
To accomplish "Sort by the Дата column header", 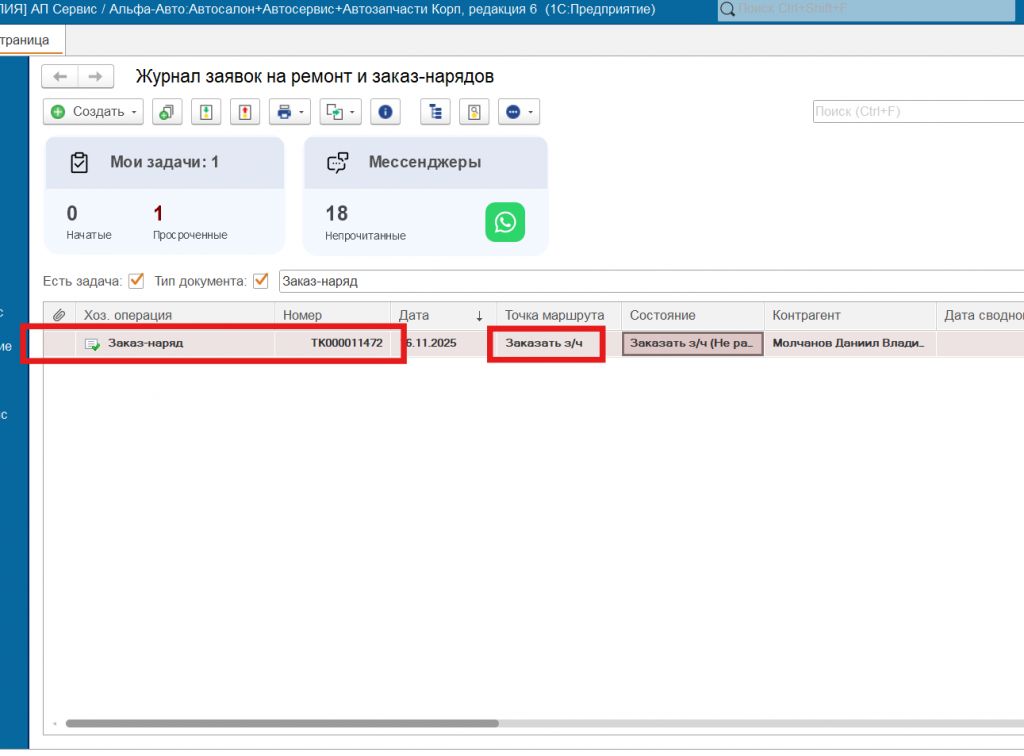I will (x=440, y=315).
